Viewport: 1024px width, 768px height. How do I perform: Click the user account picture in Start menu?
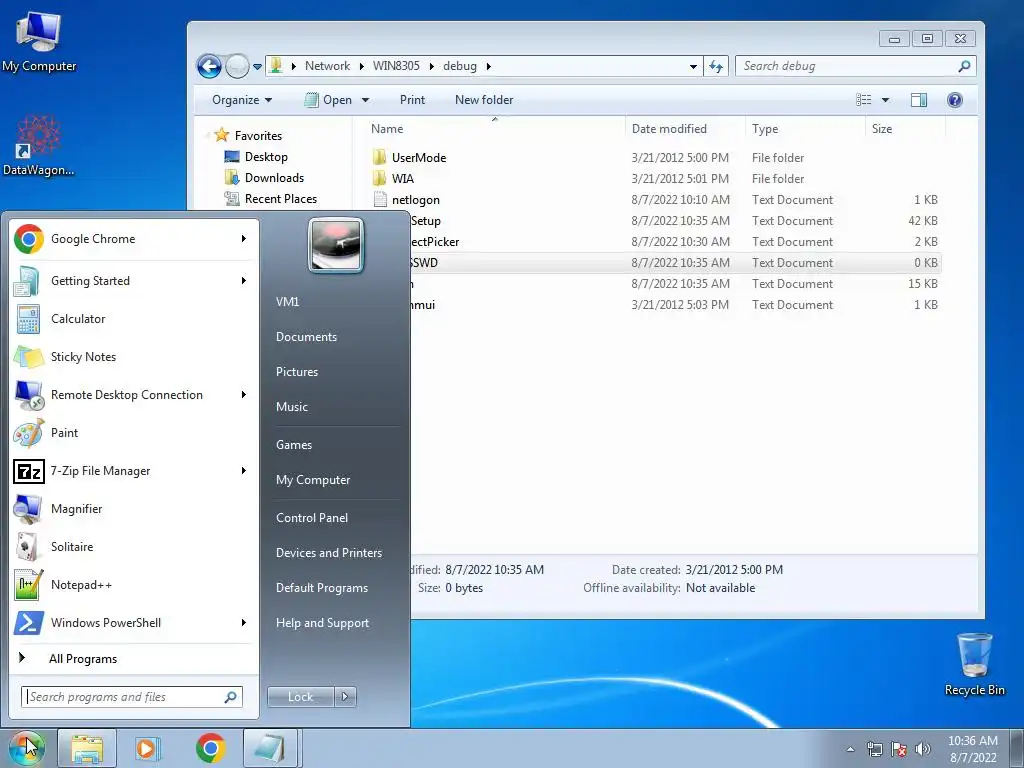click(336, 246)
